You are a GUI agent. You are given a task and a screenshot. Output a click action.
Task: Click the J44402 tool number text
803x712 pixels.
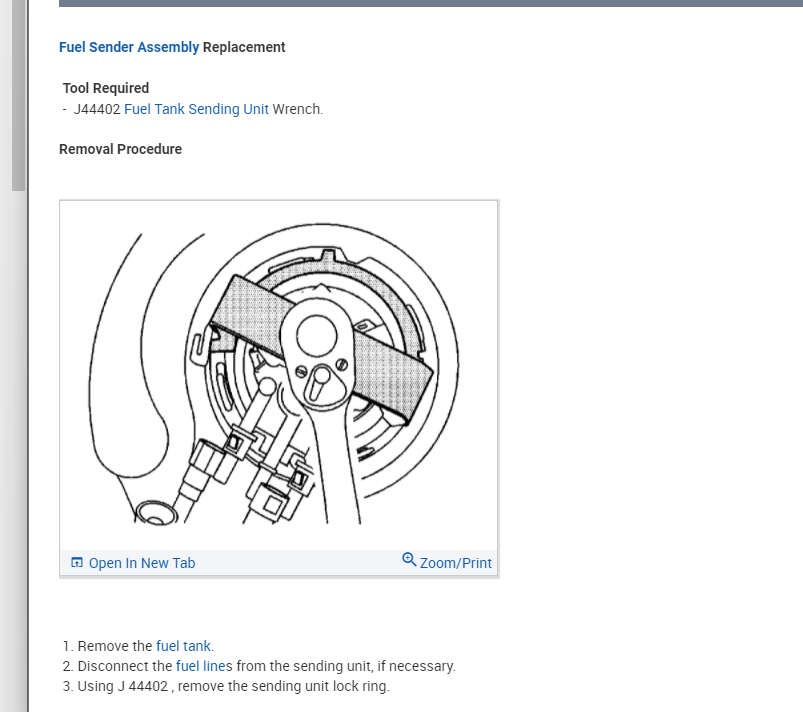pyautogui.click(x=97, y=109)
